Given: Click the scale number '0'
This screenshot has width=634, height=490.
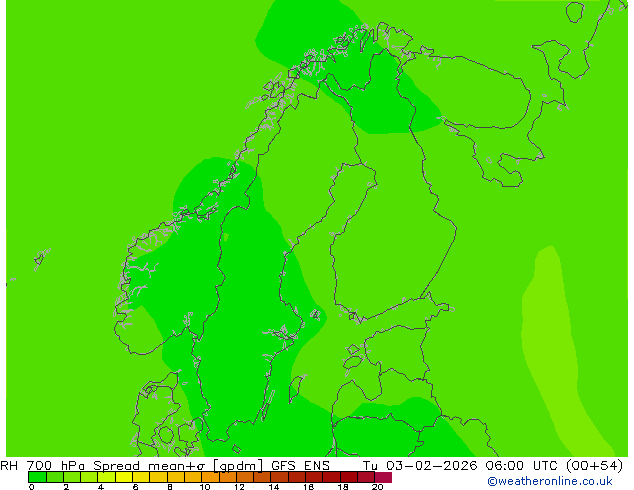Looking at the screenshot, I should click(x=32, y=487).
